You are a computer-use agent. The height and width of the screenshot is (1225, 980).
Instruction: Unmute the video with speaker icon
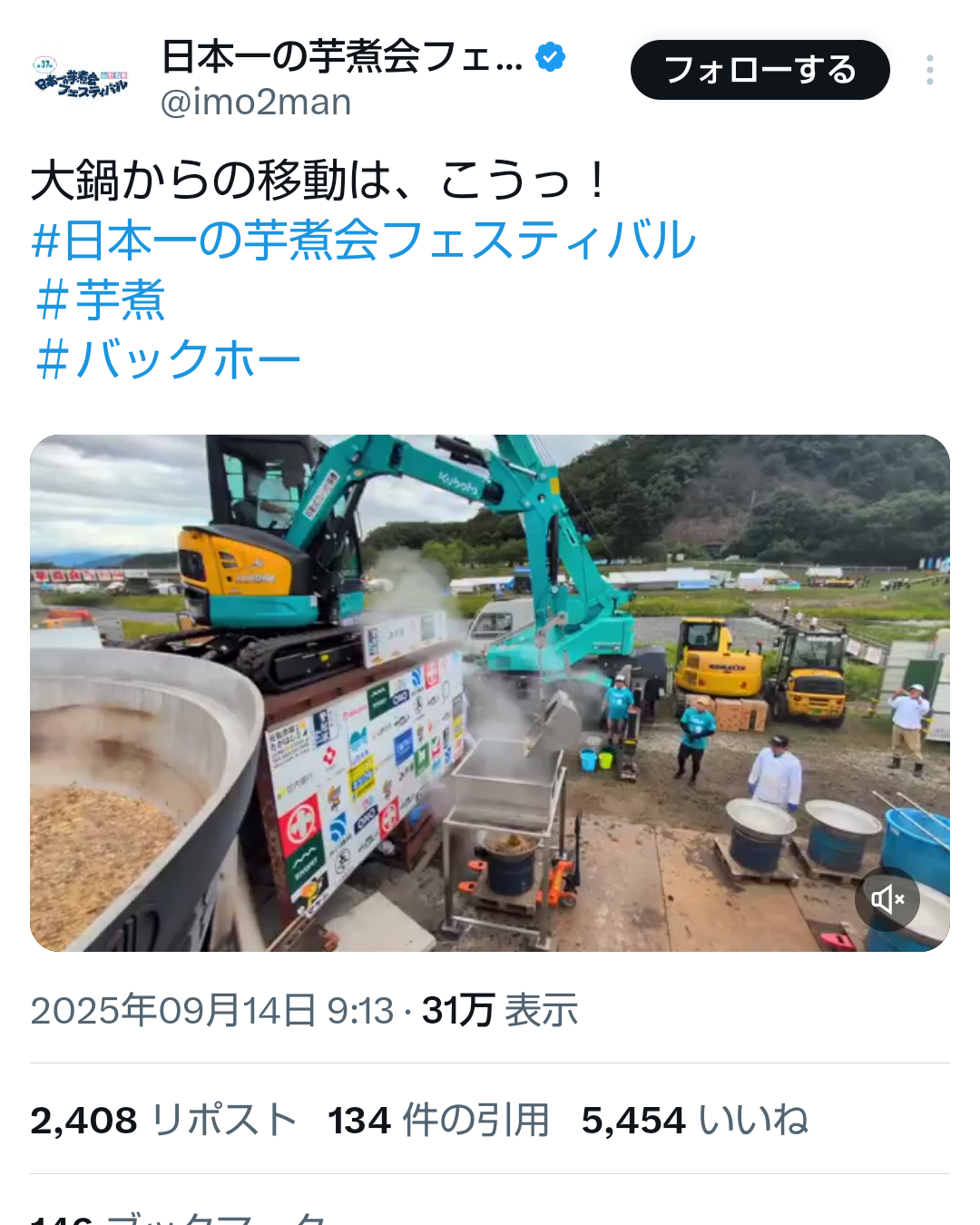click(887, 899)
